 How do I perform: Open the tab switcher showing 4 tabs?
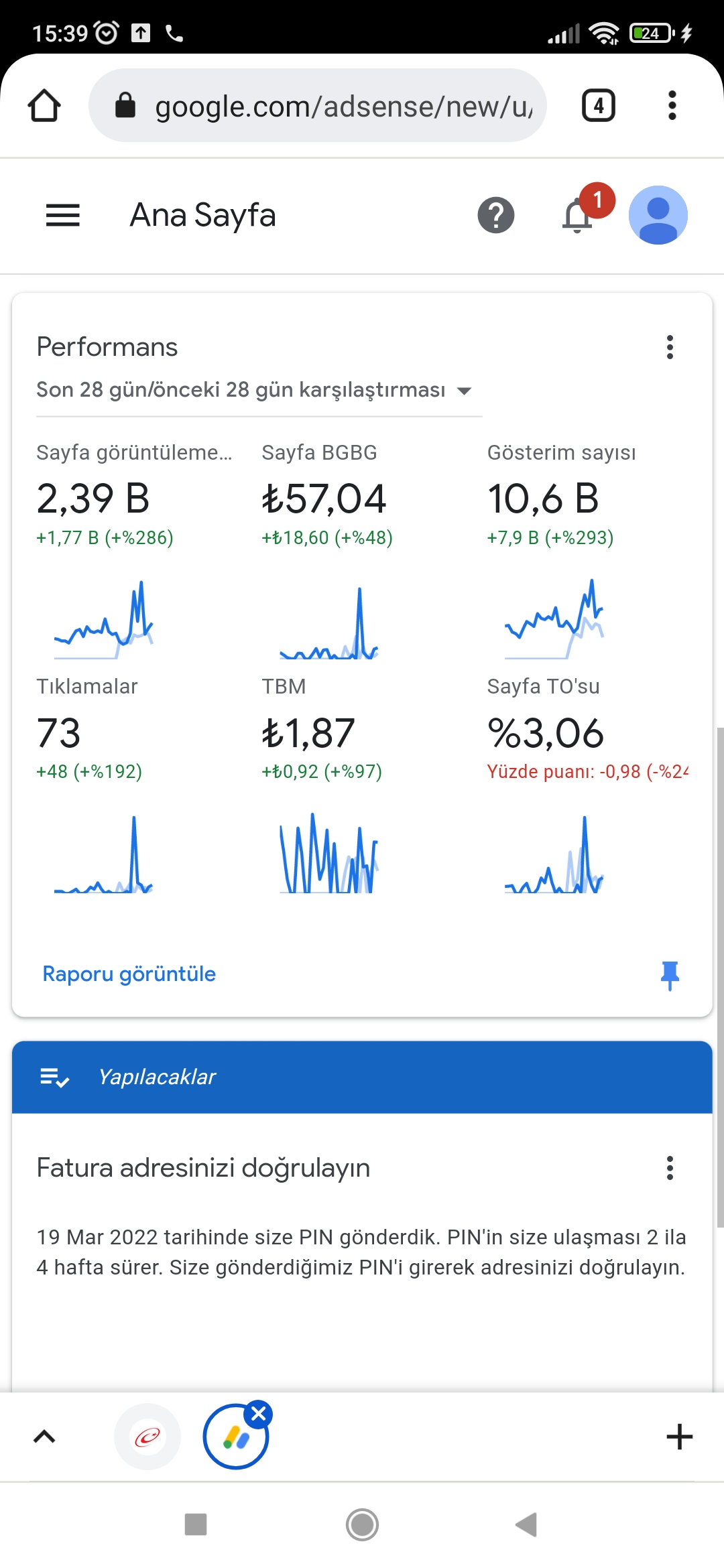(599, 105)
